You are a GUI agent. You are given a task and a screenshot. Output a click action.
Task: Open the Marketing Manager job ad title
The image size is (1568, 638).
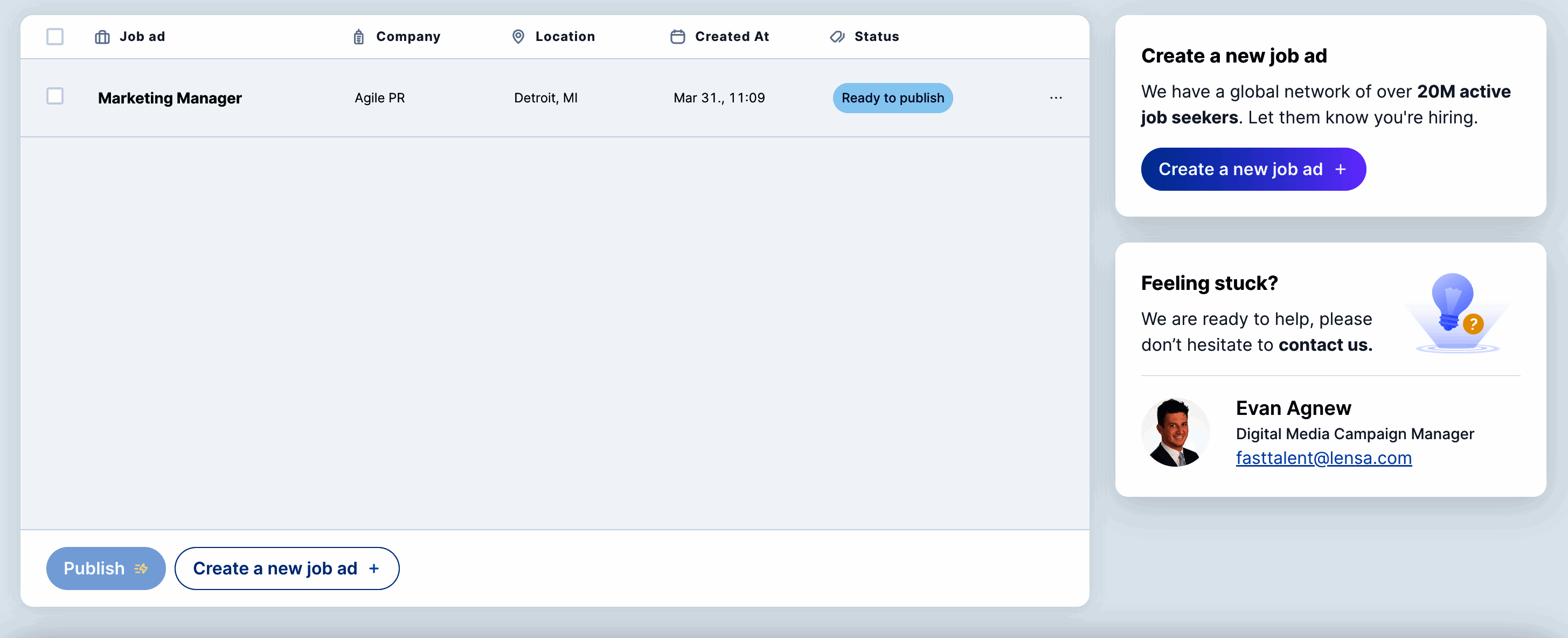(x=170, y=98)
